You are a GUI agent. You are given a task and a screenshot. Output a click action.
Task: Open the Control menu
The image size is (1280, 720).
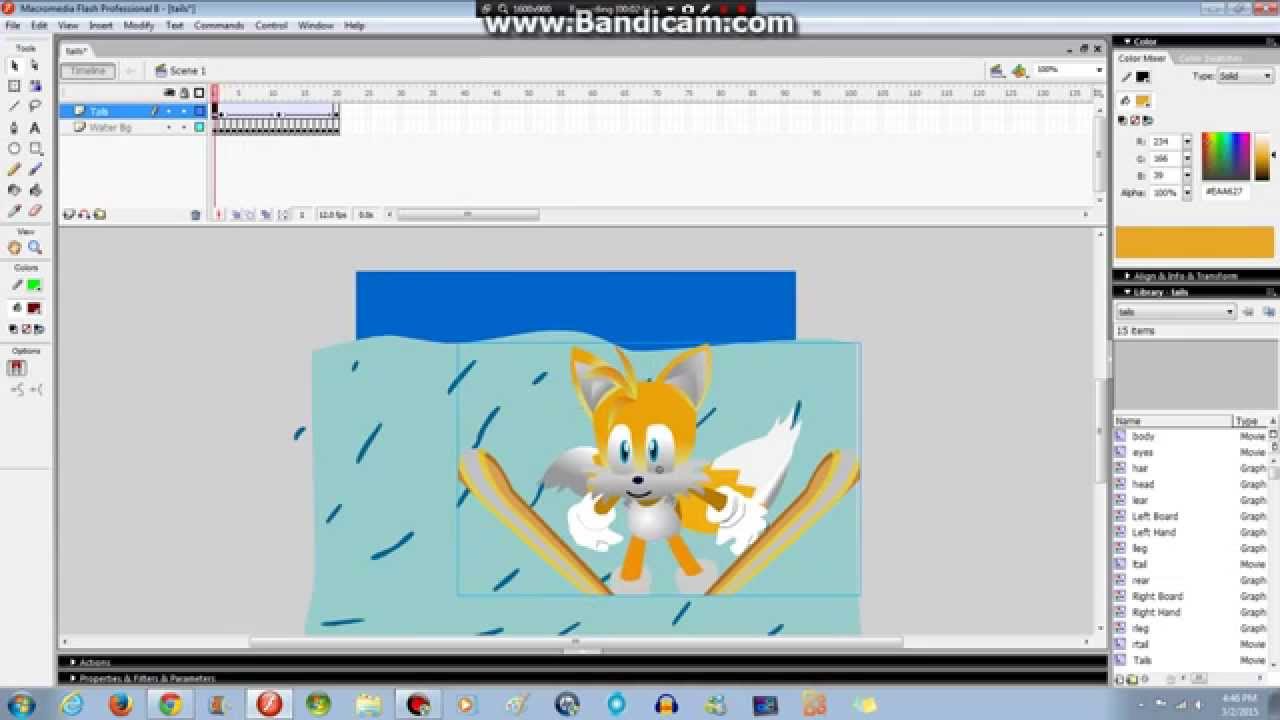[271, 25]
